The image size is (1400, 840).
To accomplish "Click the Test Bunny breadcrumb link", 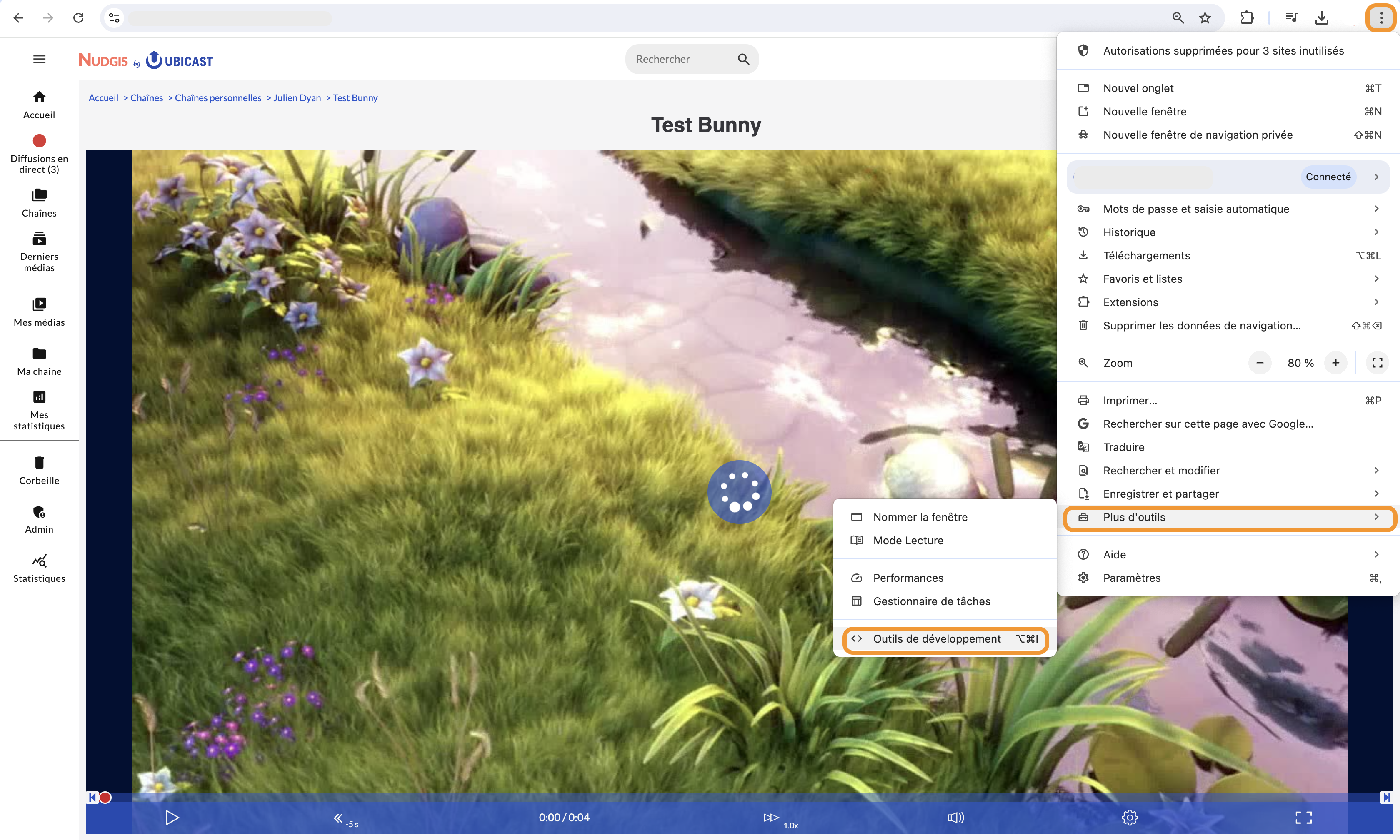I will tap(355, 97).
